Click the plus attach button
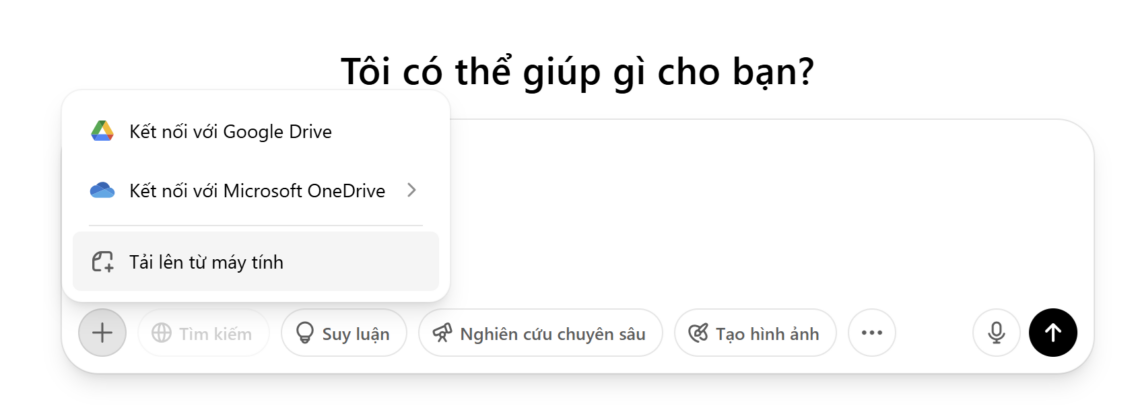Image resolution: width=1140 pixels, height=410 pixels. tap(102, 333)
